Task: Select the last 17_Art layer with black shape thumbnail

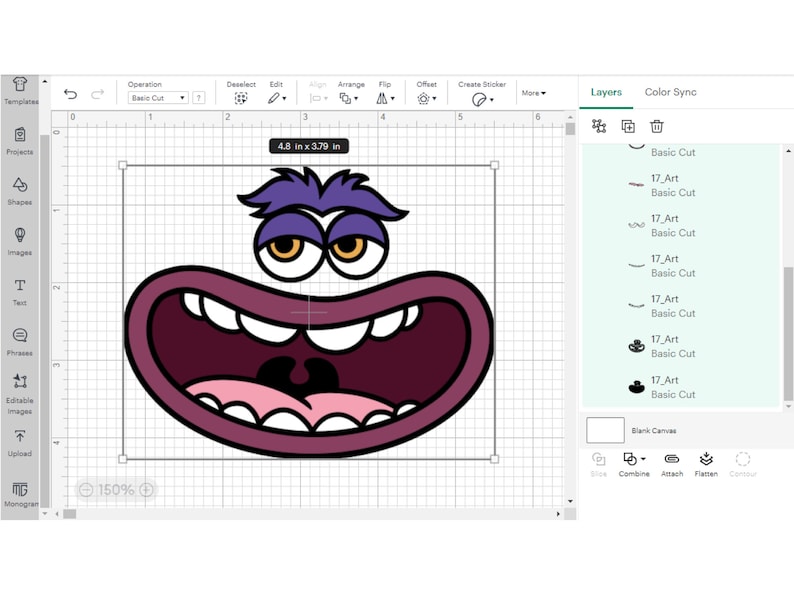Action: pos(681,387)
